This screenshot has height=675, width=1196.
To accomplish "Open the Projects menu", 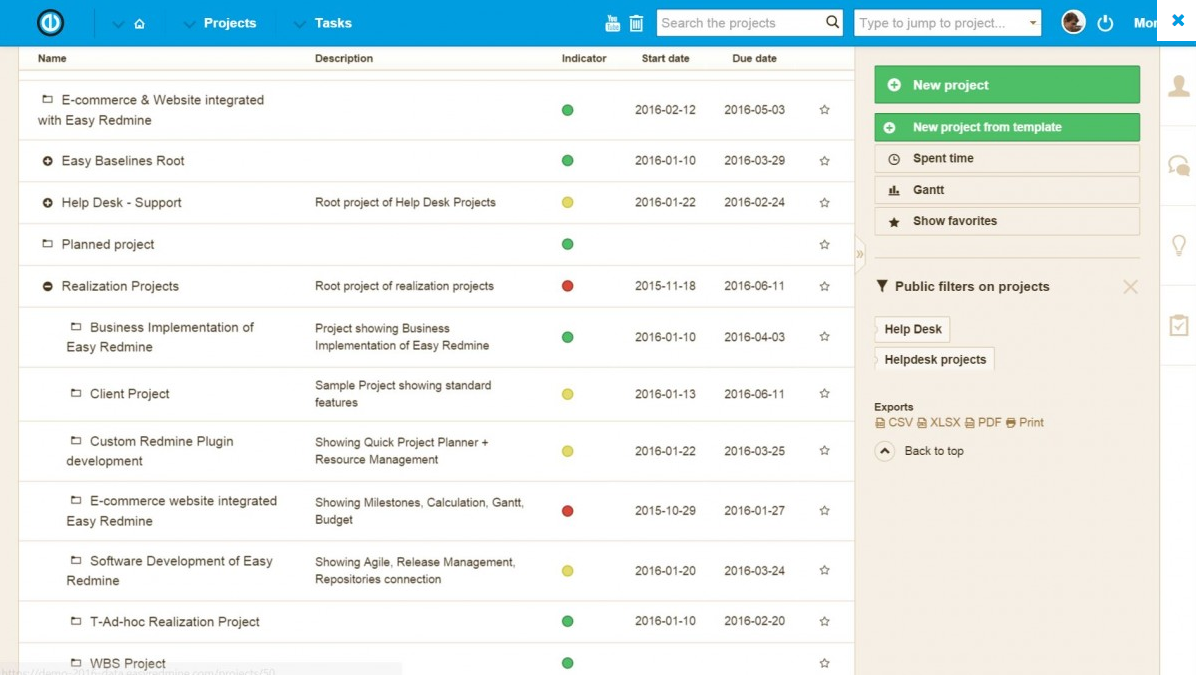I will point(230,23).
